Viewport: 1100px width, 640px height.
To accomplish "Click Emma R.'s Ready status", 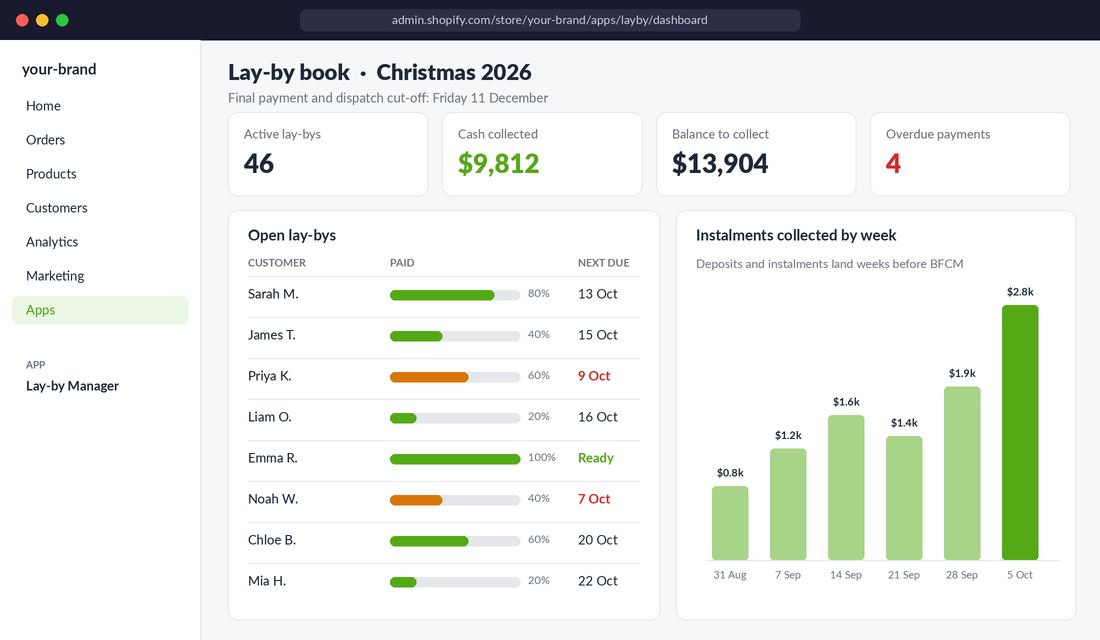I will [x=596, y=458].
